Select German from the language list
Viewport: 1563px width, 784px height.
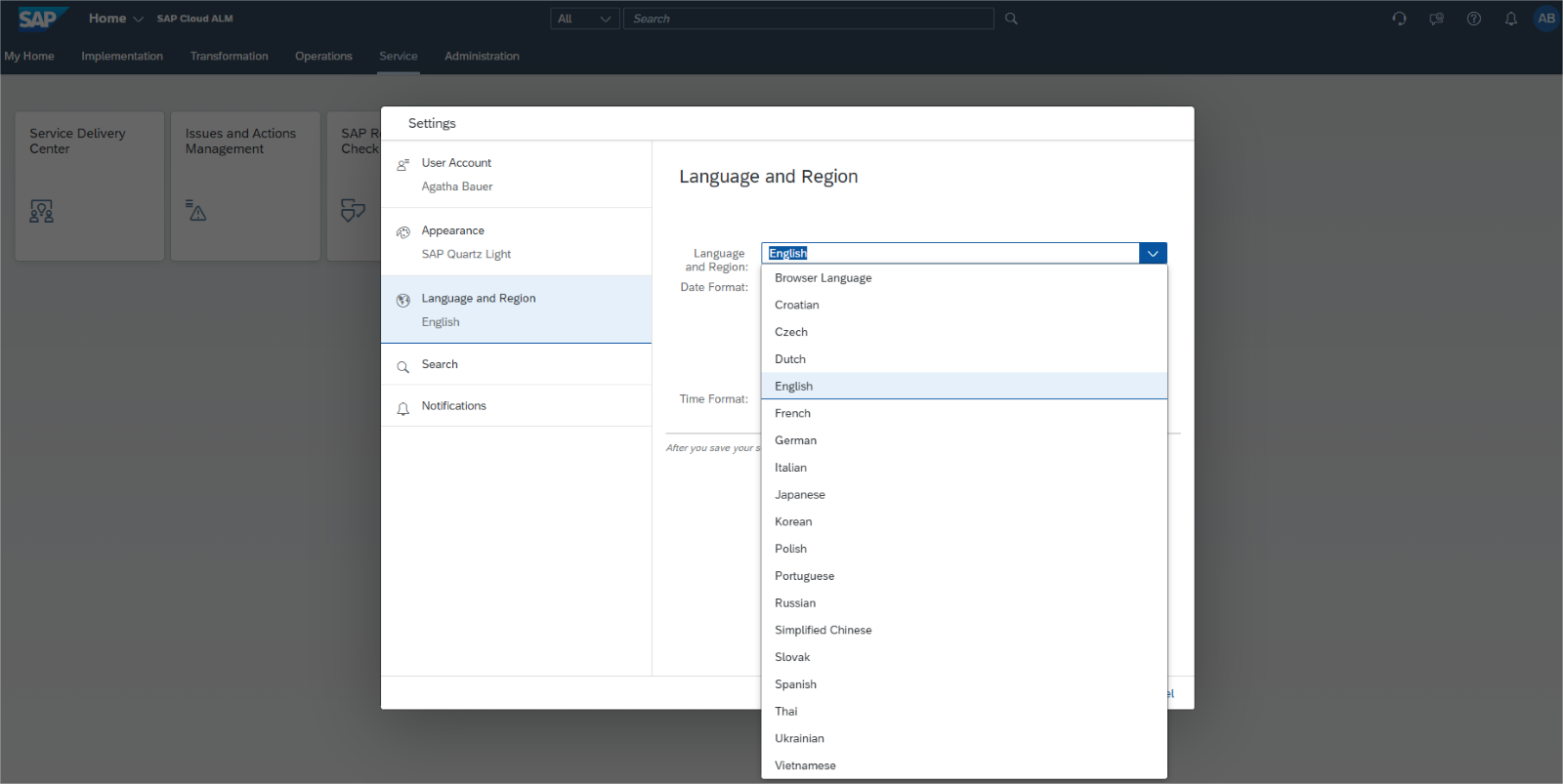(795, 440)
